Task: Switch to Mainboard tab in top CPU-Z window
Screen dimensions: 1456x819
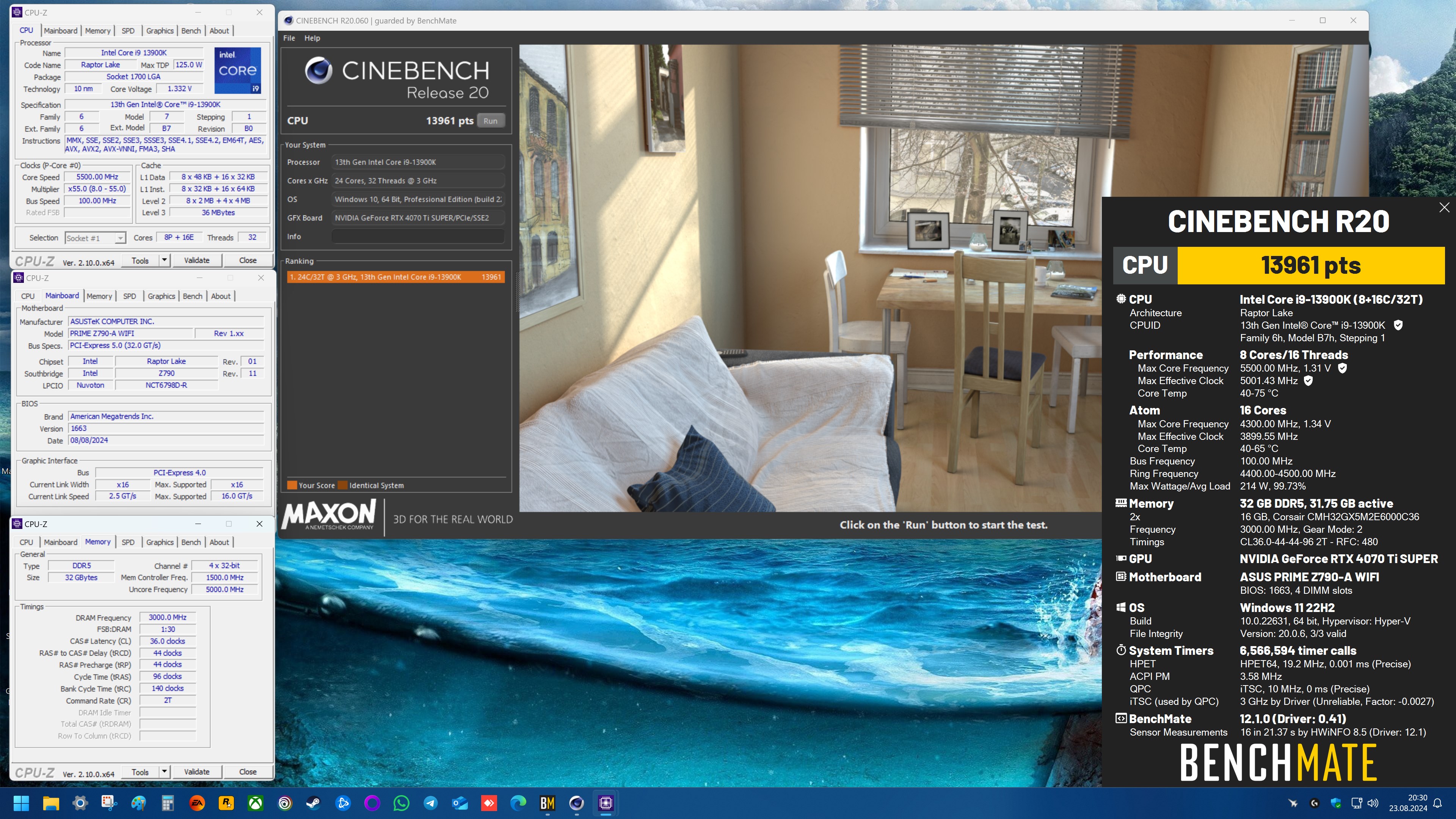Action: (x=61, y=30)
